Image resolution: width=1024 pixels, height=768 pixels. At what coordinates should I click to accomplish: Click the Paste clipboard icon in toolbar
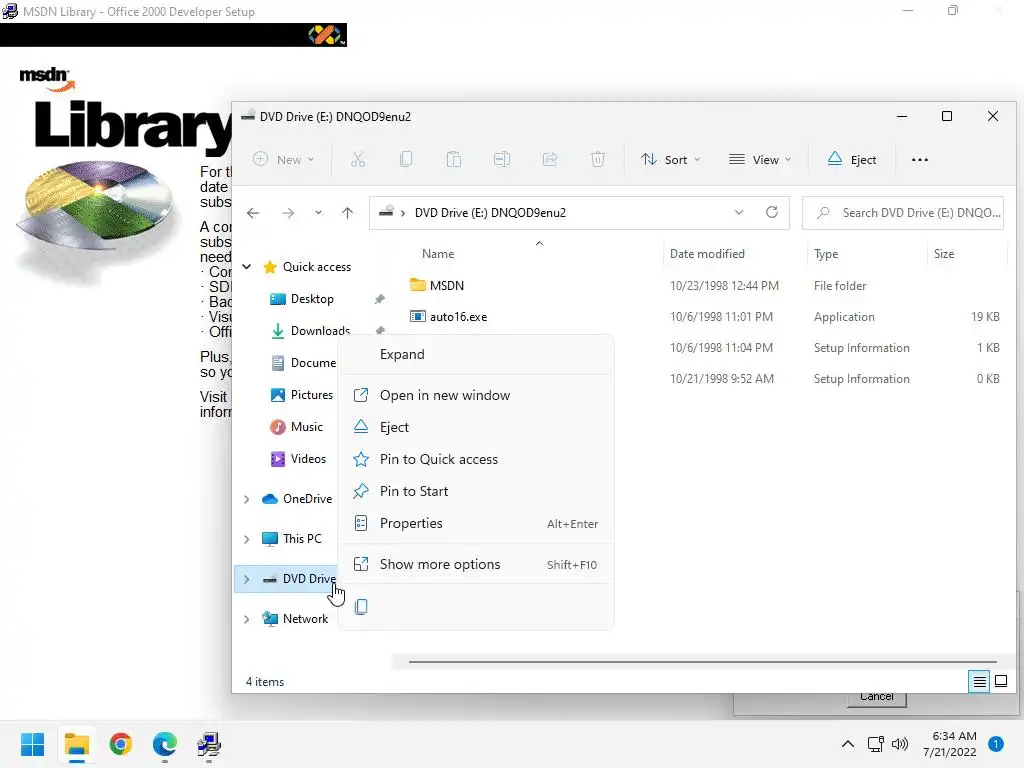pyautogui.click(x=454, y=159)
